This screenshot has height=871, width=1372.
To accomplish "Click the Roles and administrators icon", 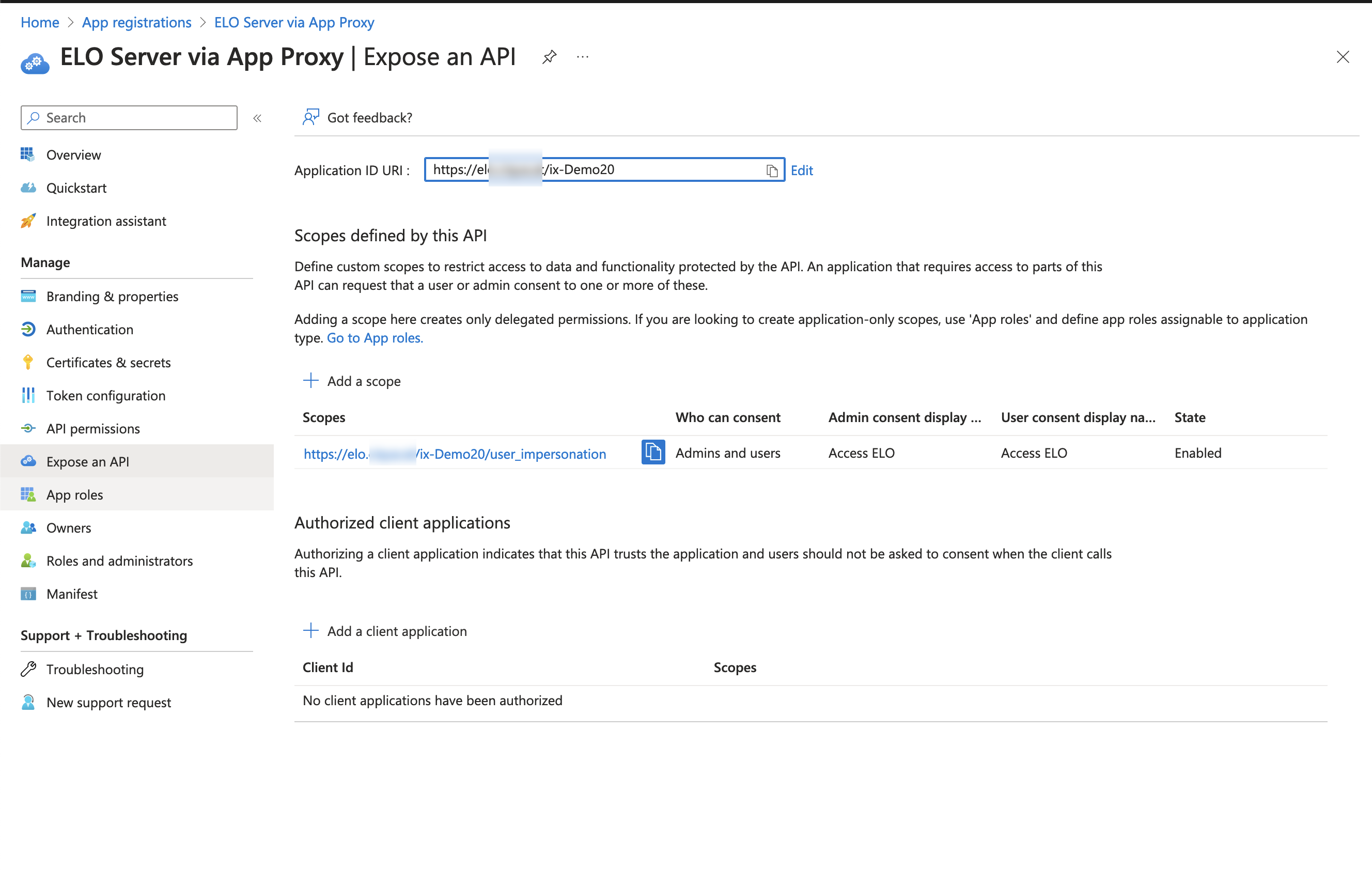I will 28,561.
